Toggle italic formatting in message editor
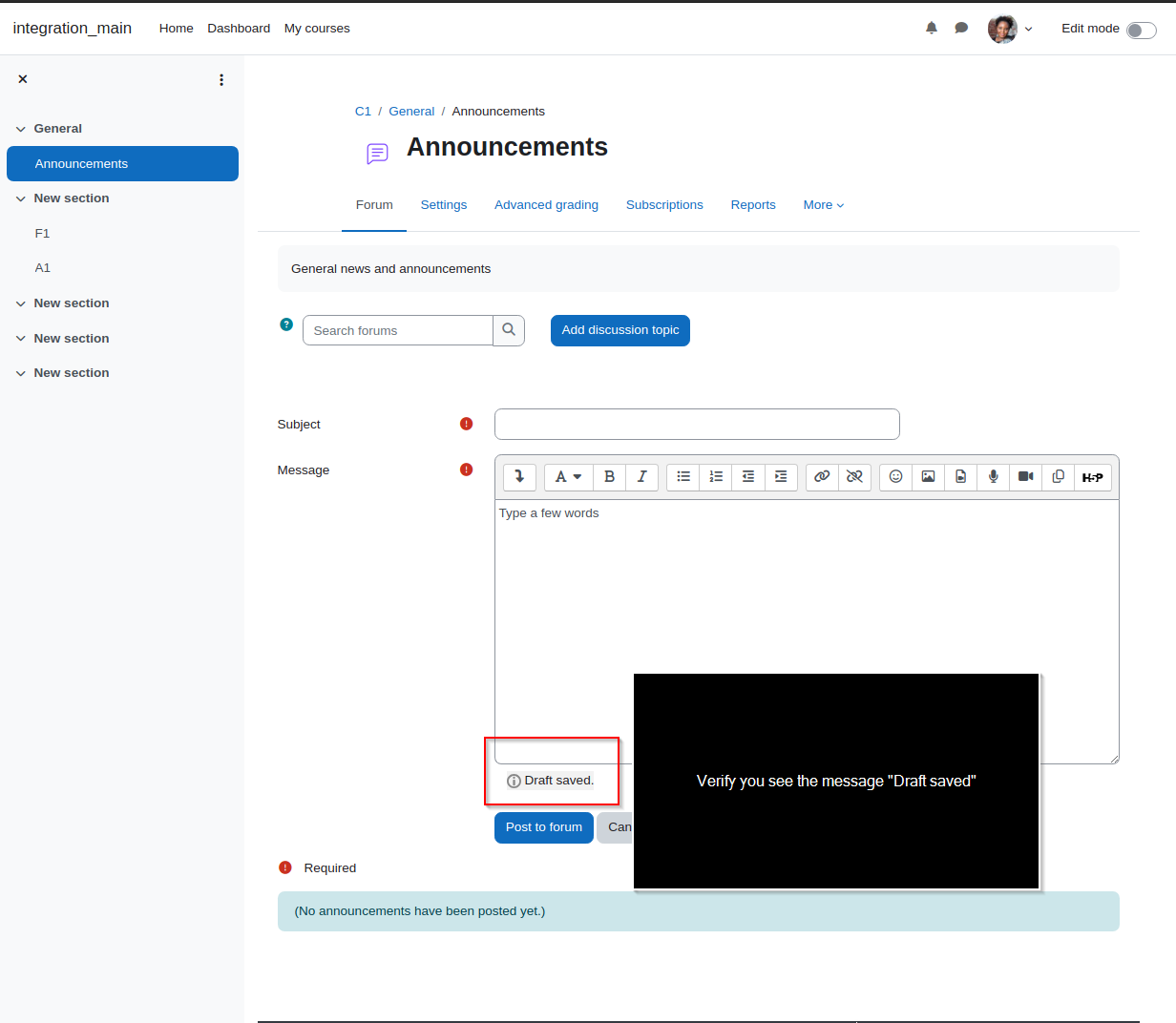 [x=641, y=476]
